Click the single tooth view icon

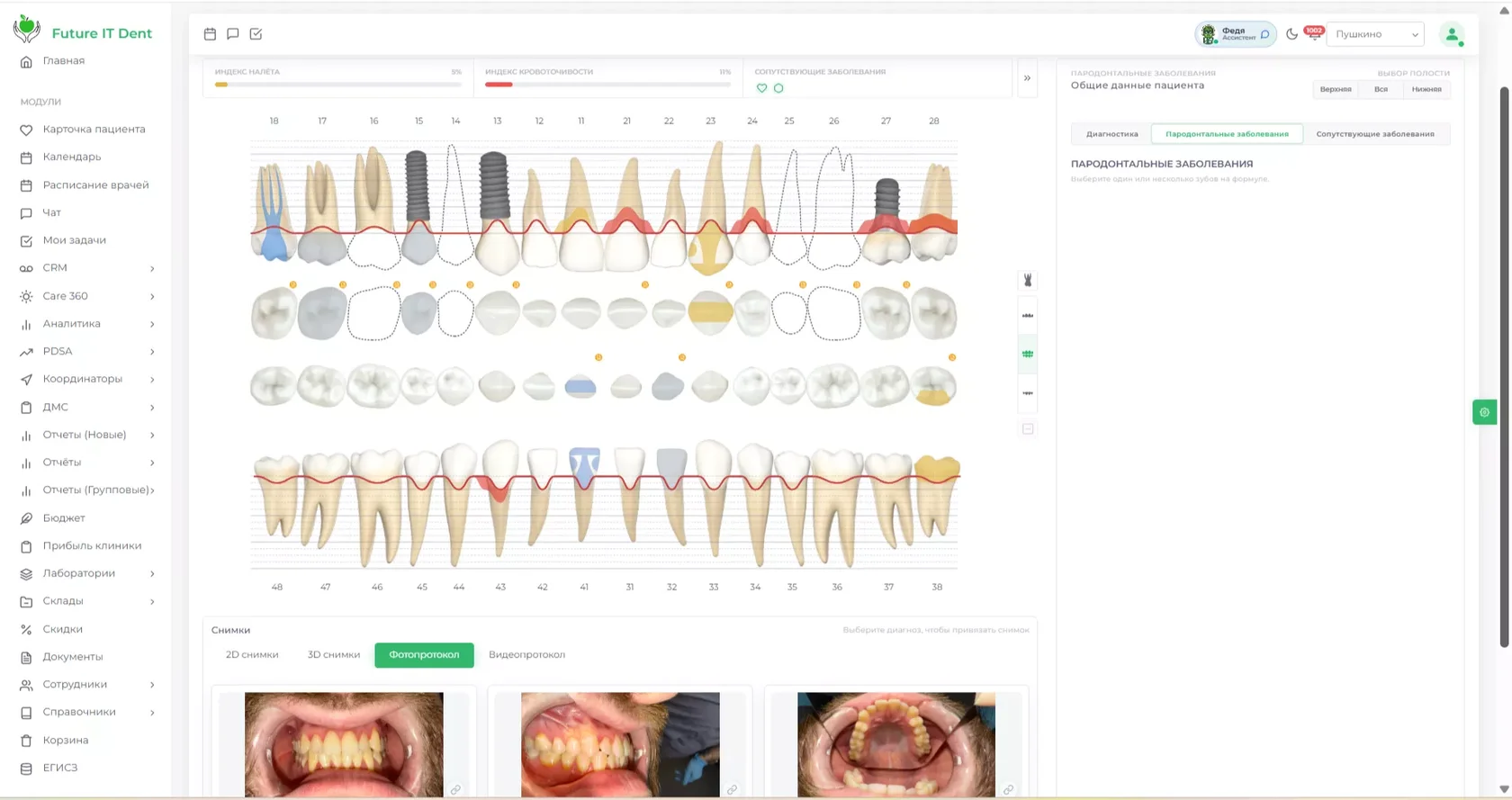tap(1028, 281)
